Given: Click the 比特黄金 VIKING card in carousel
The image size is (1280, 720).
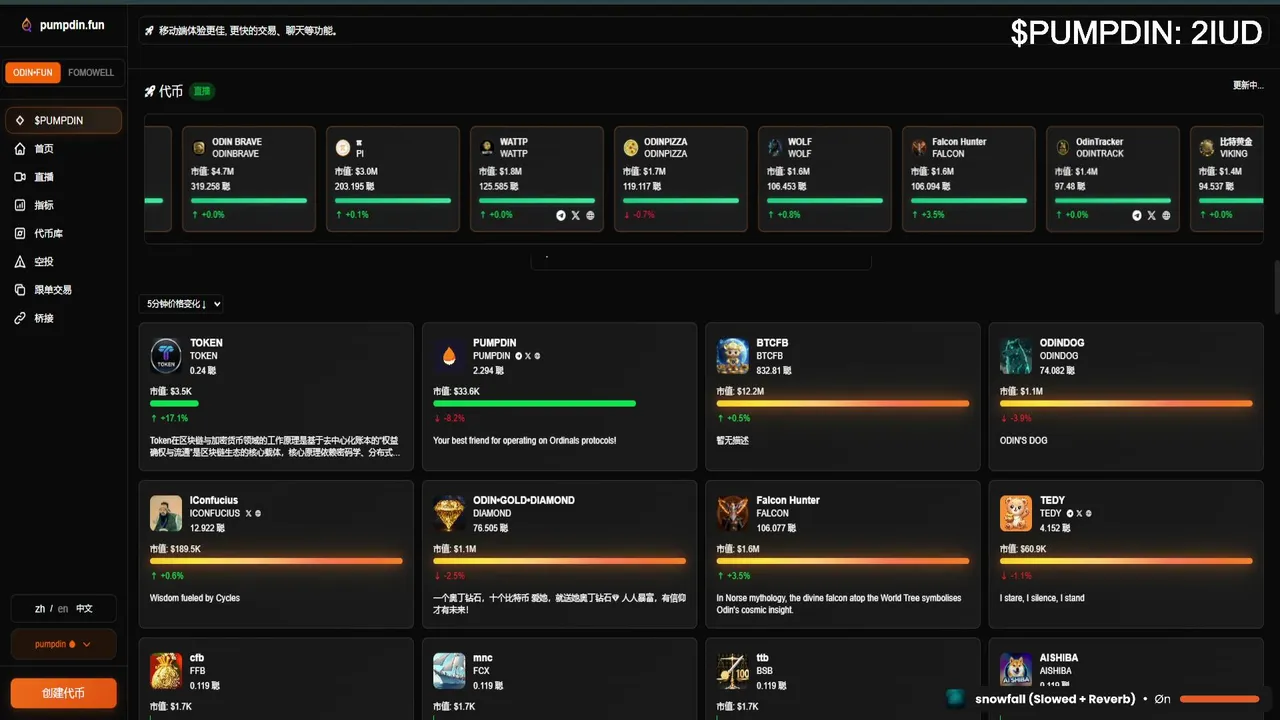Looking at the screenshot, I should click(x=1227, y=179).
